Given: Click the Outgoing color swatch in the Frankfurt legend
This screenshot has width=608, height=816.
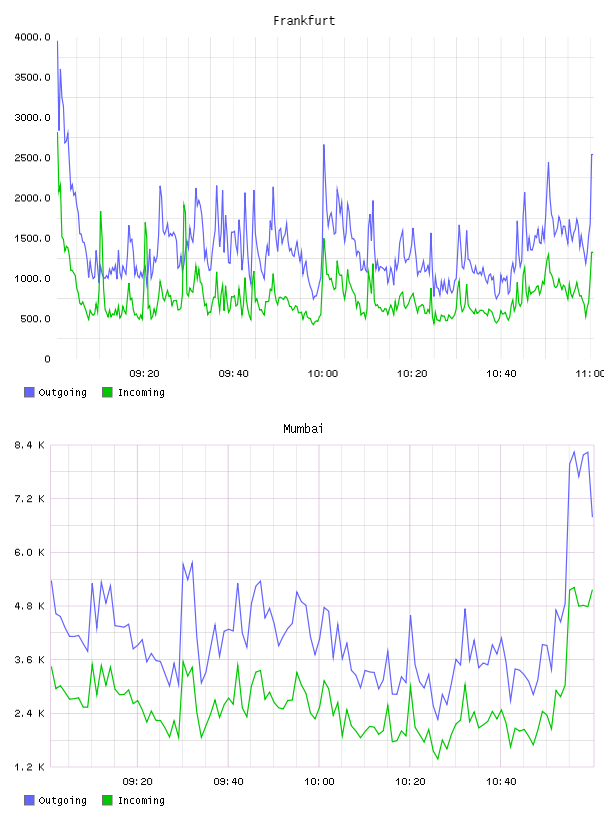Looking at the screenshot, I should point(29,392).
